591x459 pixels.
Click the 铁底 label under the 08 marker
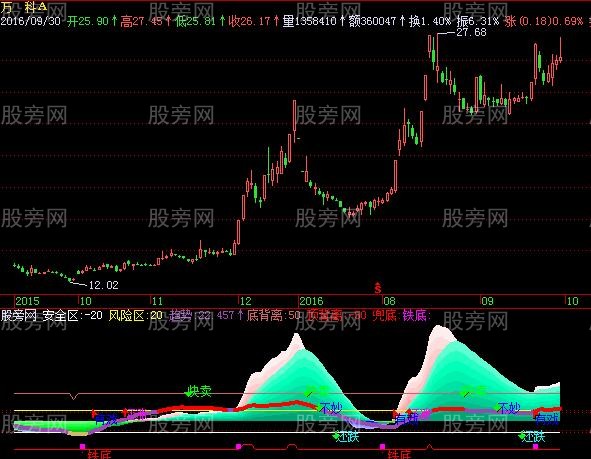(x=399, y=454)
